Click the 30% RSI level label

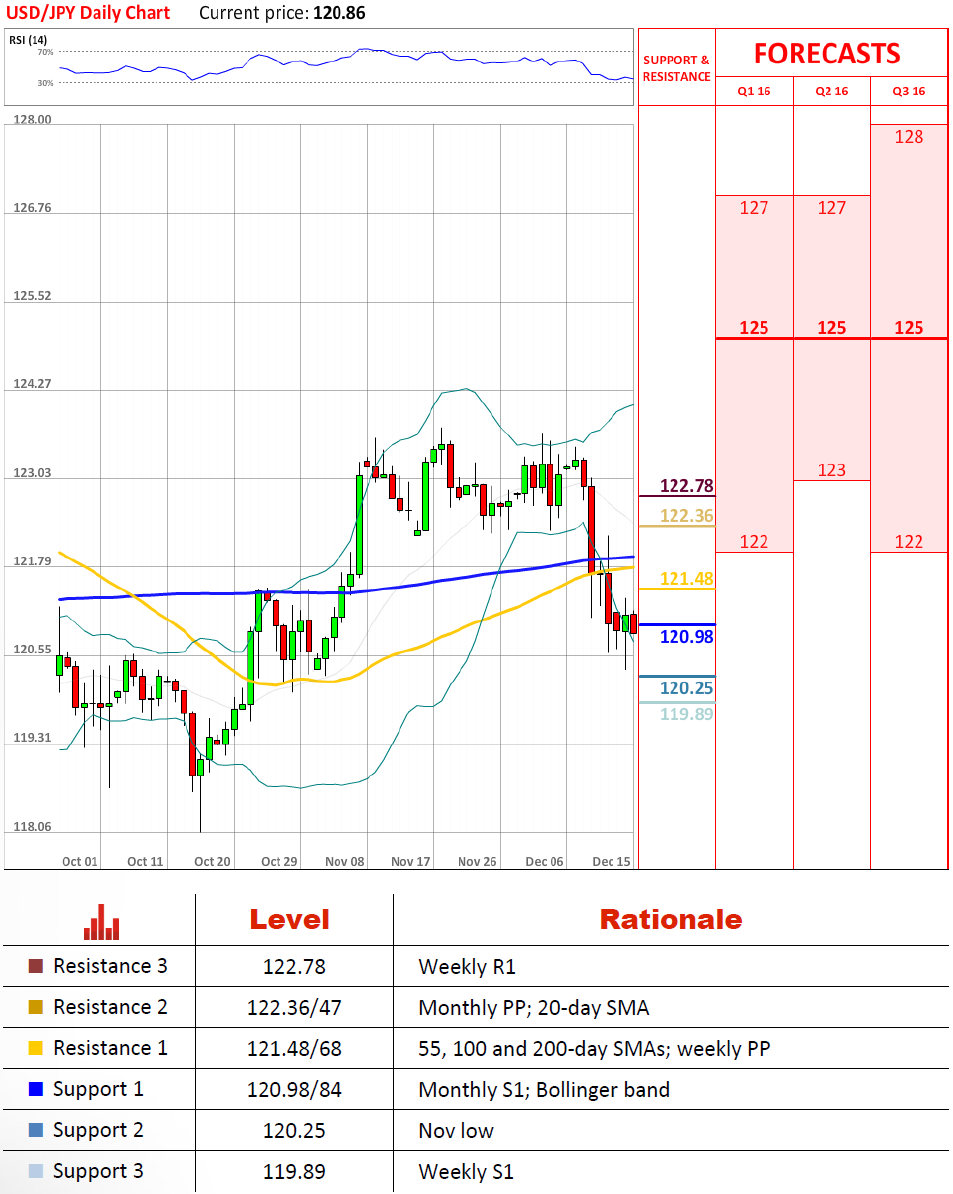coord(46,82)
